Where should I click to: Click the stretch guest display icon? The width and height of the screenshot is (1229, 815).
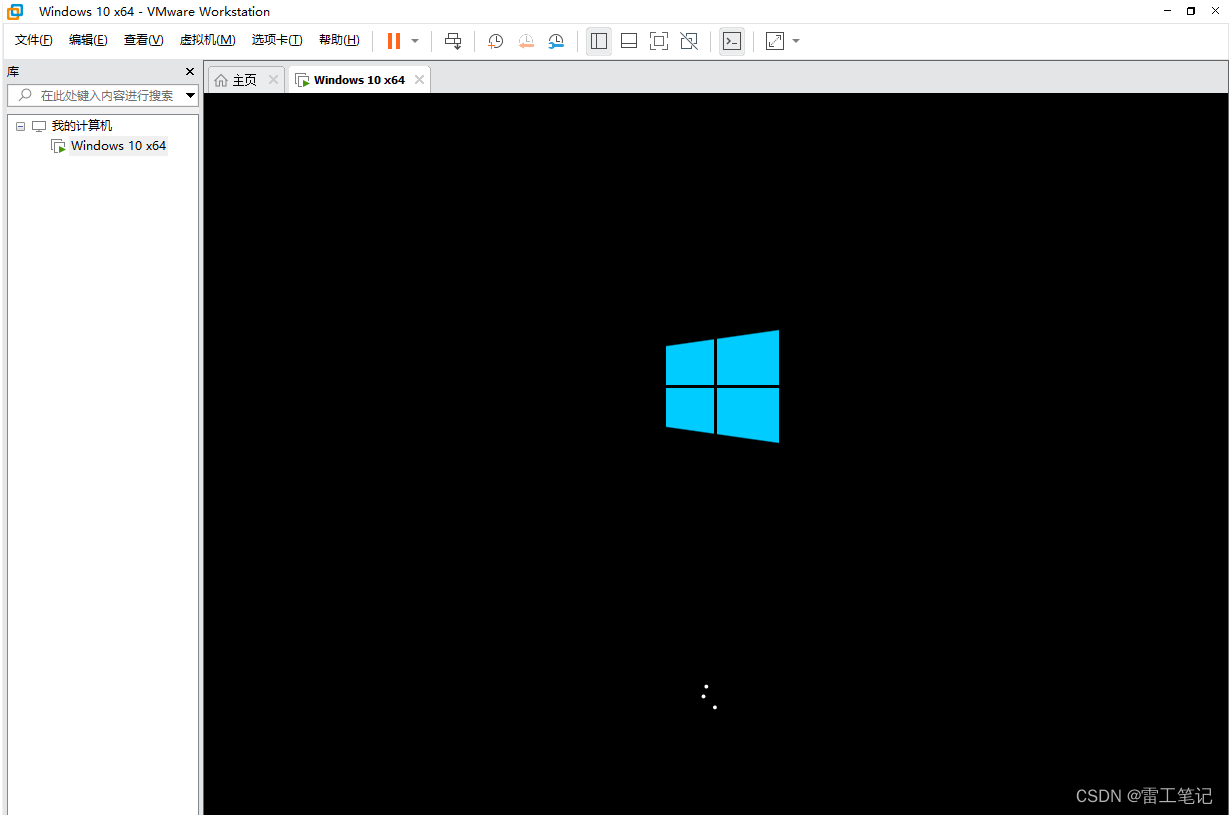775,41
